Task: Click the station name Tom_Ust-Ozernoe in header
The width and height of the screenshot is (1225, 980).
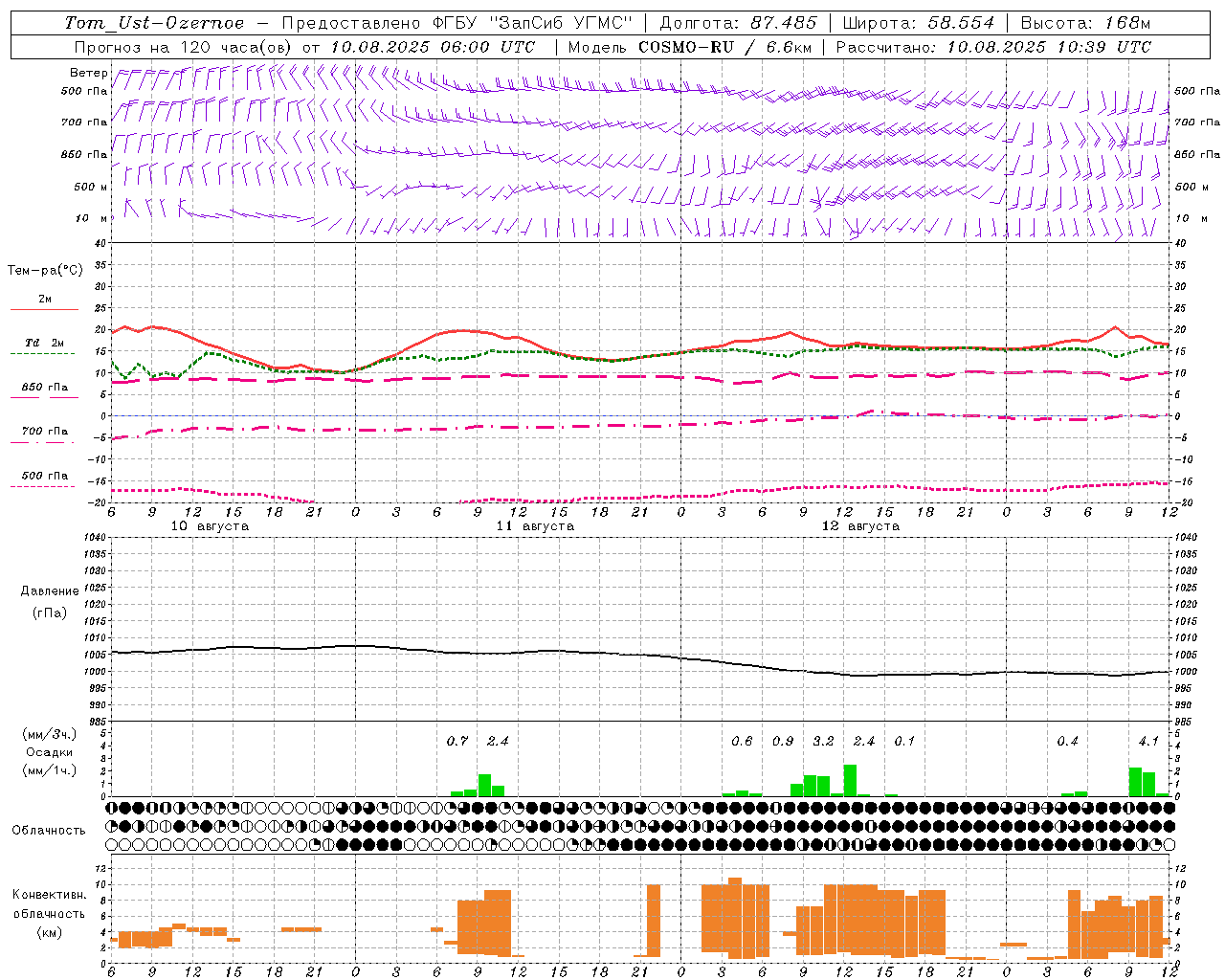Action: pos(154,23)
